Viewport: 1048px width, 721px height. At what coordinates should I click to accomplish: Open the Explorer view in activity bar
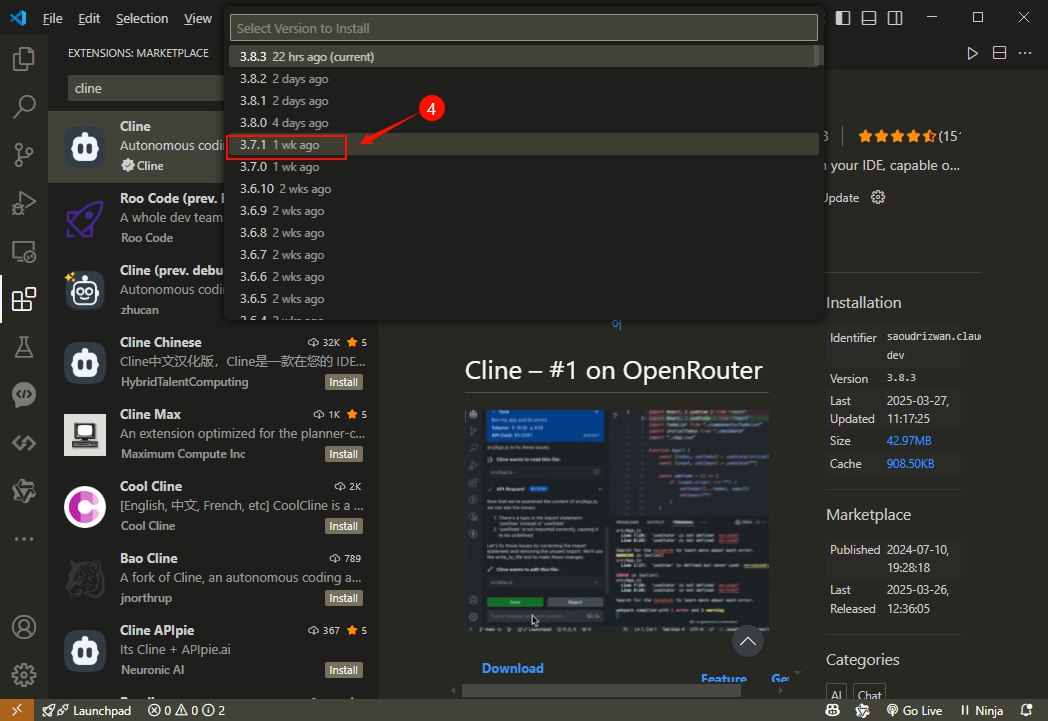tap(24, 59)
